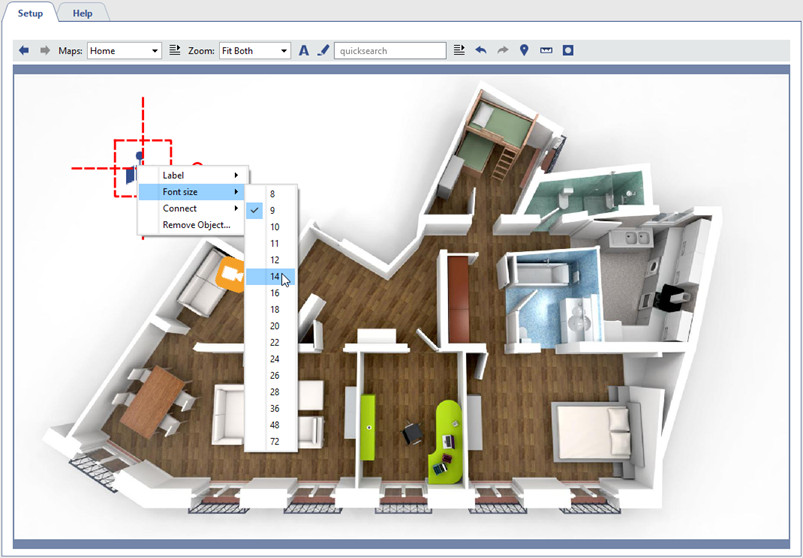Open the Zoom Fit Both dropdown
The width and height of the screenshot is (803, 558).
255,50
